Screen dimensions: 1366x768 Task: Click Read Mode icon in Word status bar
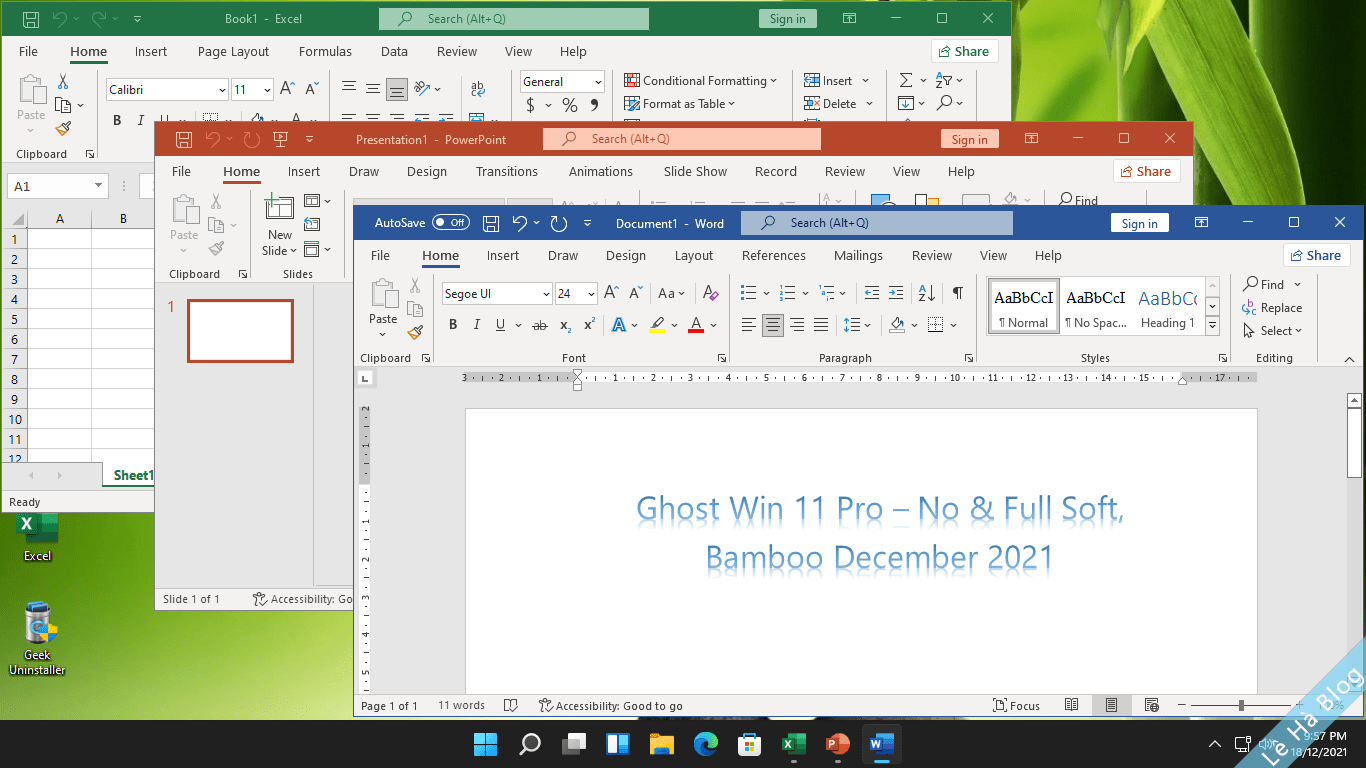pyautogui.click(x=1071, y=705)
